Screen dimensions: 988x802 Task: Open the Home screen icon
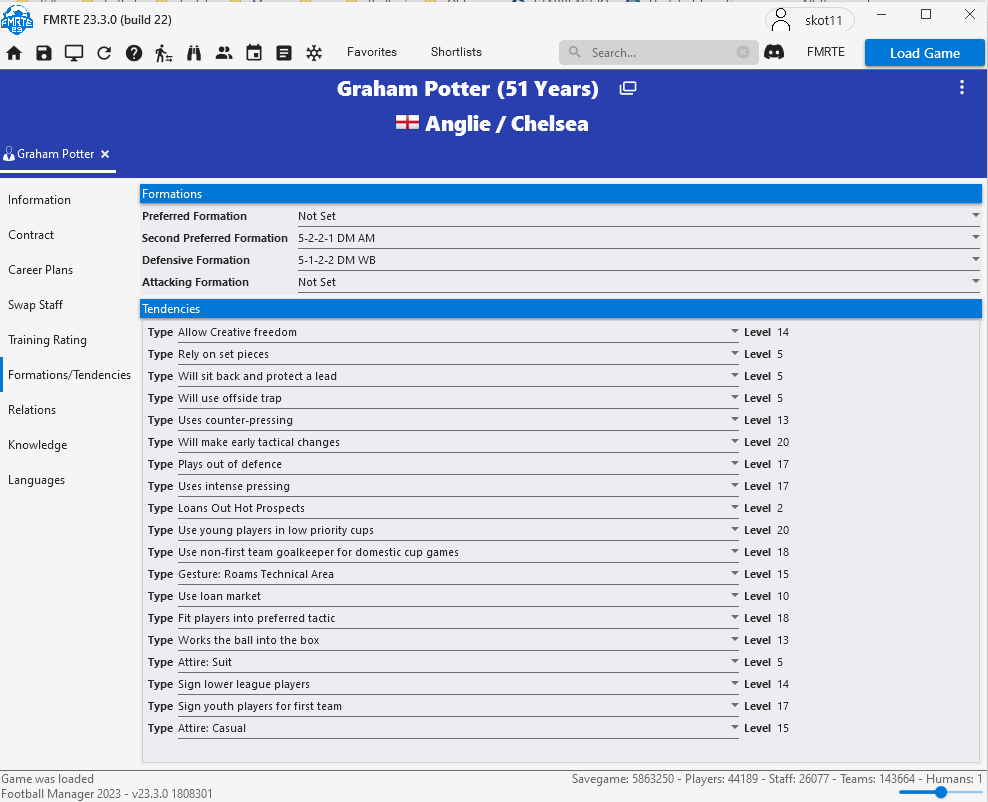click(x=14, y=53)
